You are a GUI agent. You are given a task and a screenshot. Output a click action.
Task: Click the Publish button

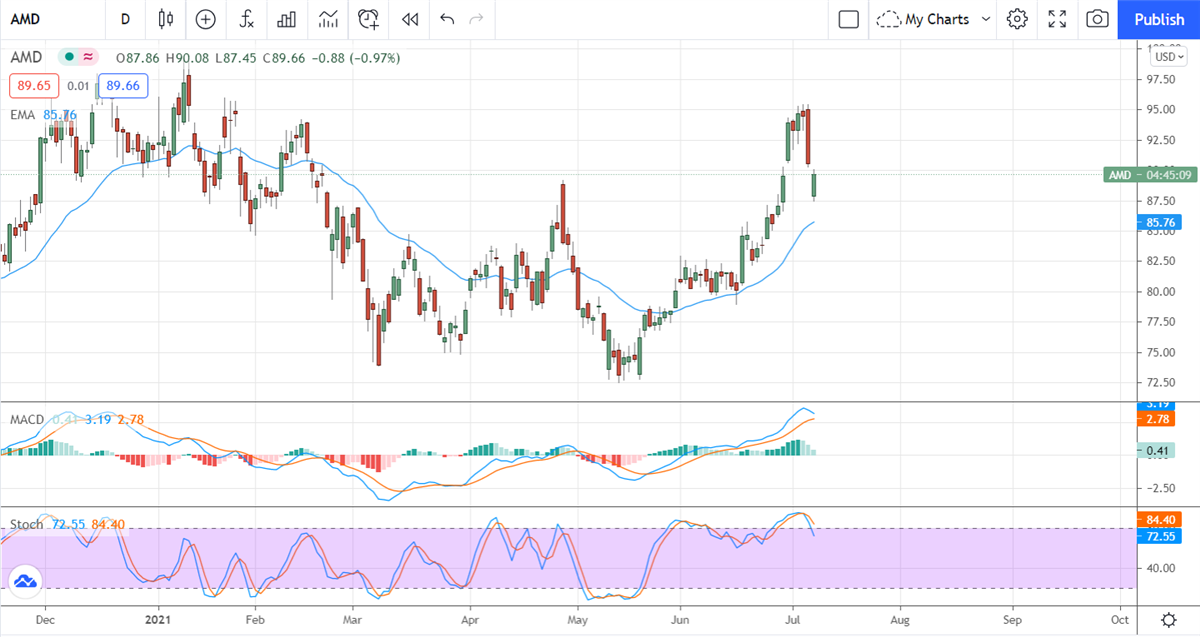tap(1159, 19)
